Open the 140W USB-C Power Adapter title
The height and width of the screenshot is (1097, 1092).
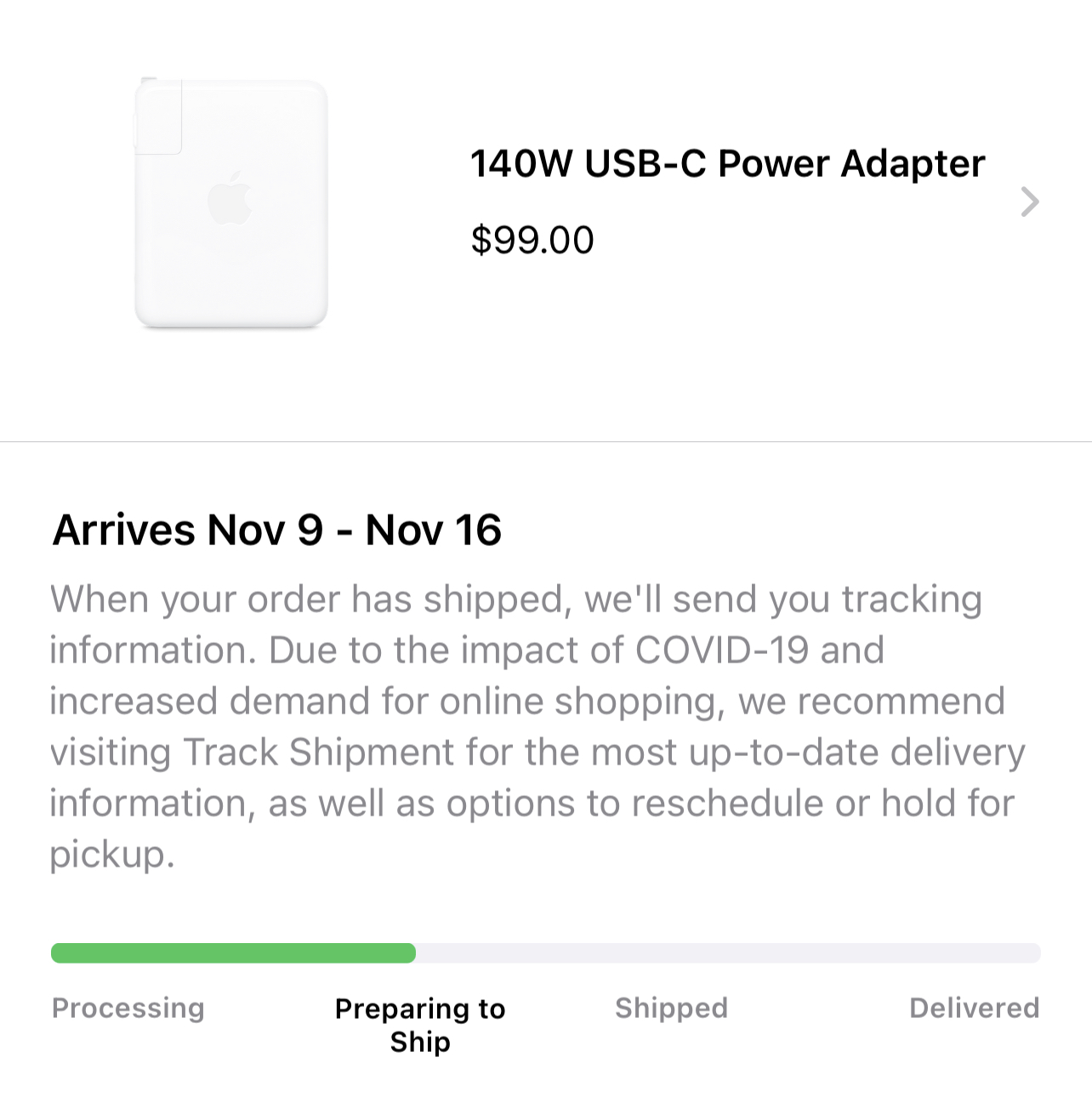click(727, 163)
